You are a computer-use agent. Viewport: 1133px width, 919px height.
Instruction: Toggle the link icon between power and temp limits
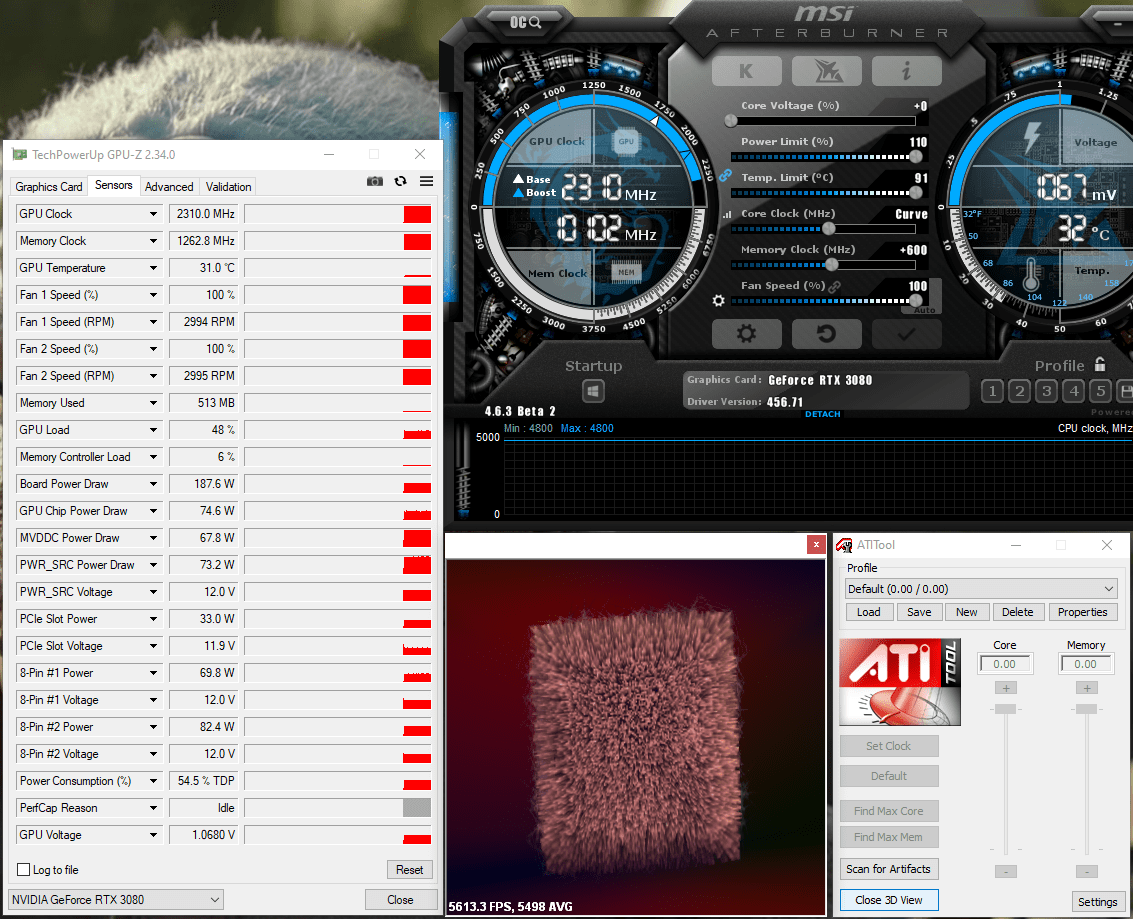725,176
